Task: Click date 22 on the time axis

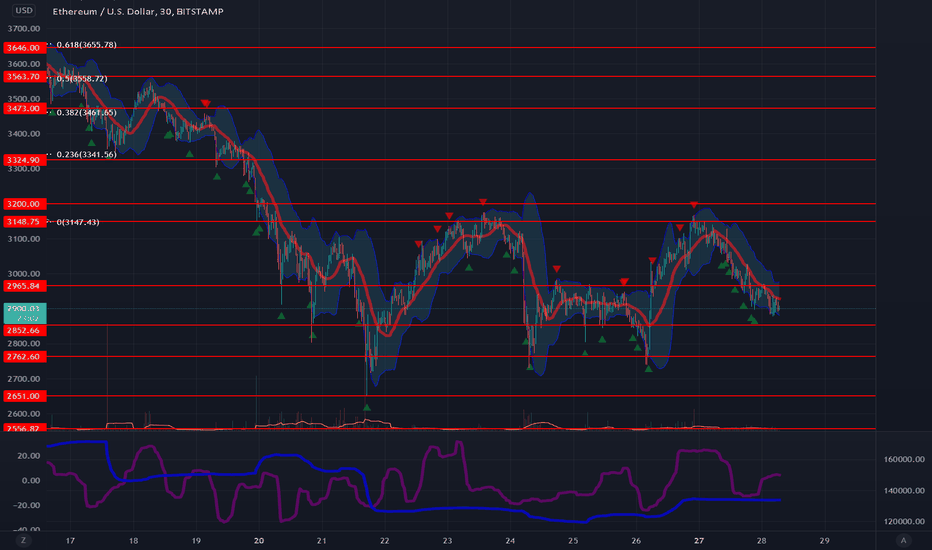Action: click(385, 540)
